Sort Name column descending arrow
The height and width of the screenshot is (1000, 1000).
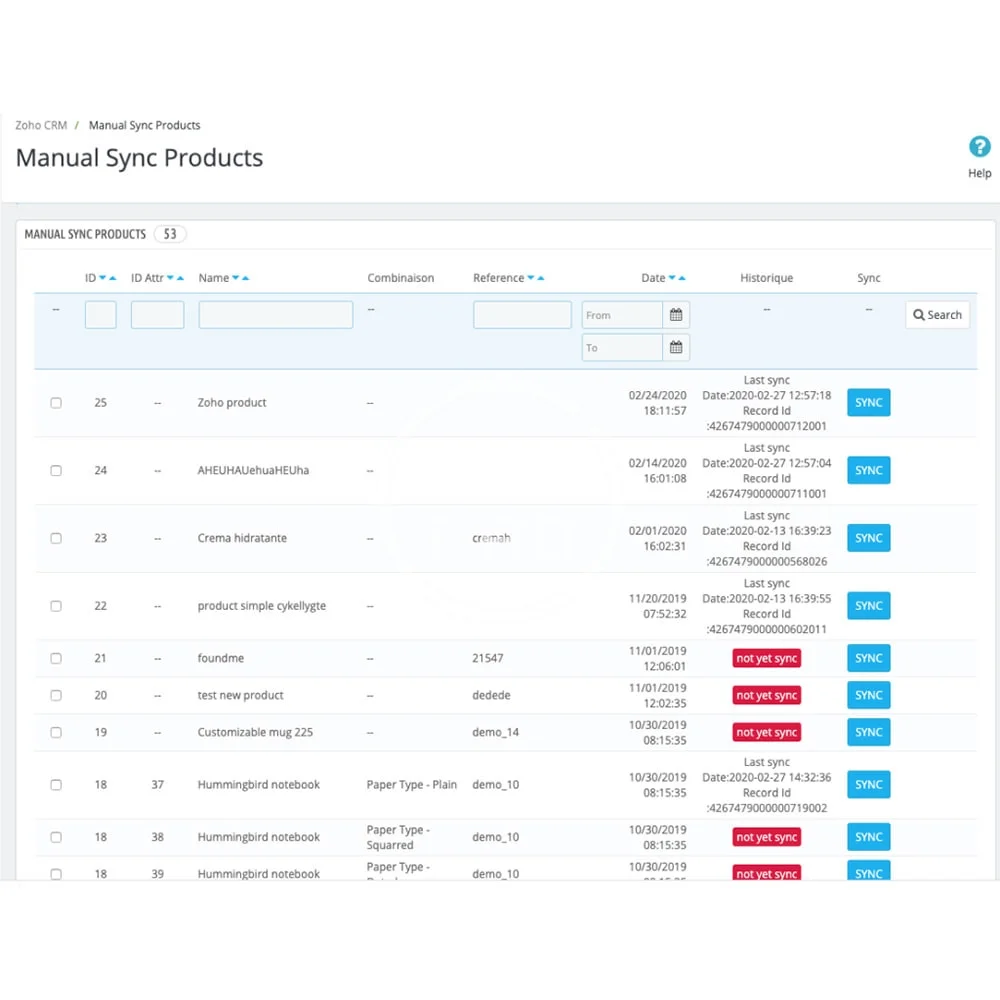236,278
